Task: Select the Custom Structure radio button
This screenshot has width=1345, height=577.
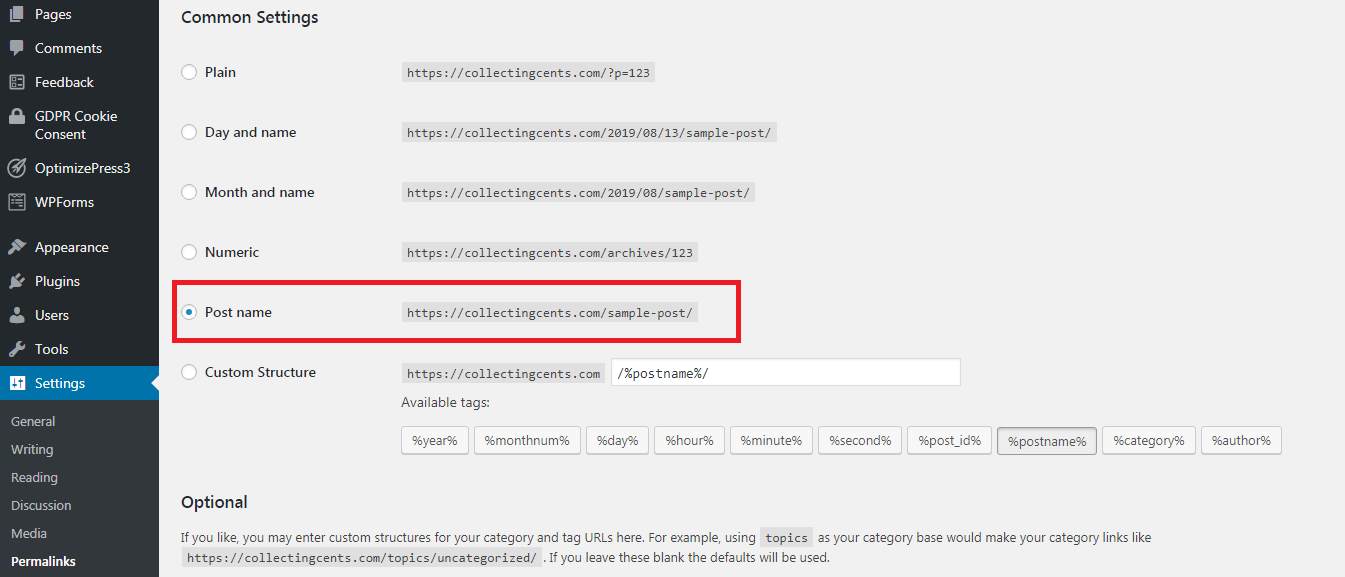Action: click(189, 372)
